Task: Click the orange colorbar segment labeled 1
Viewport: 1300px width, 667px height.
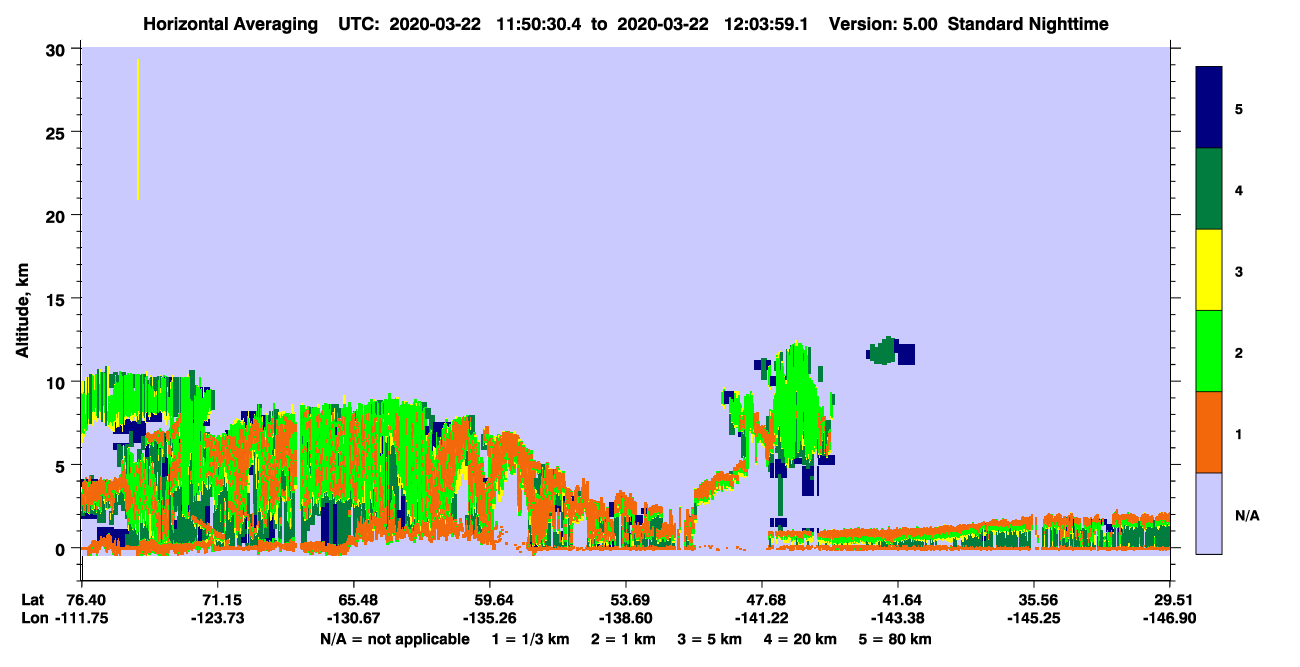Action: tap(1209, 432)
